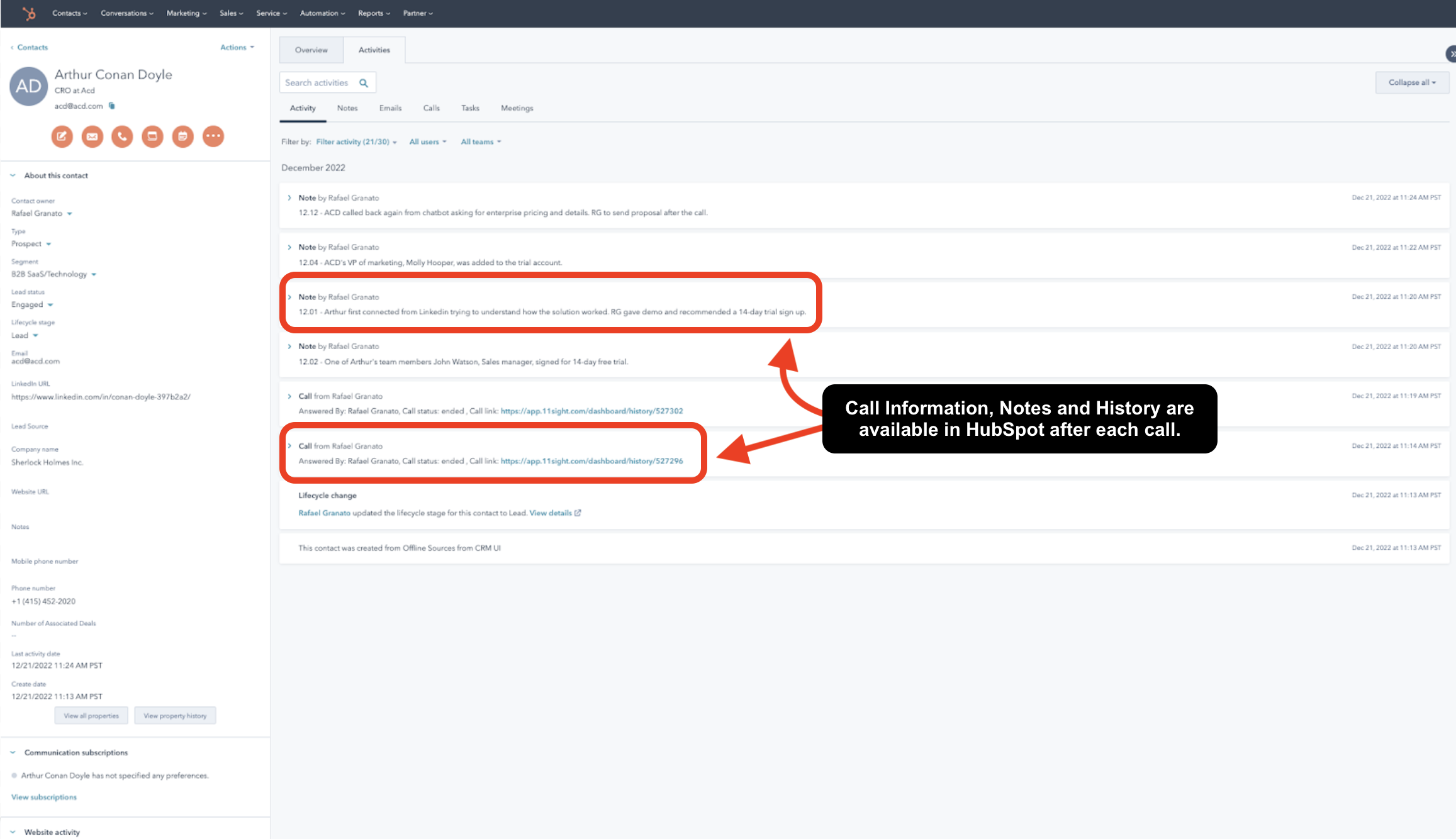Open the Lead lifecycle stage dropdown
1456x839 pixels.
[25, 335]
